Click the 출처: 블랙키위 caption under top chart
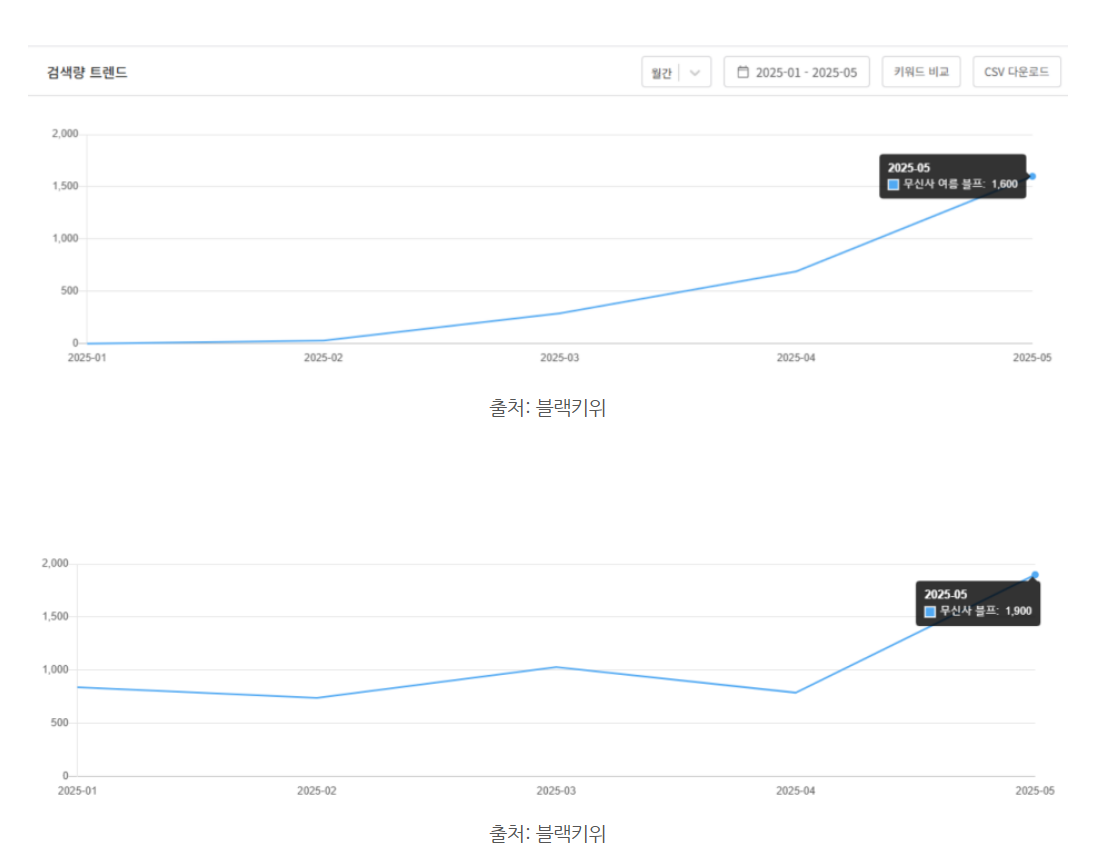1093x862 pixels. click(547, 408)
